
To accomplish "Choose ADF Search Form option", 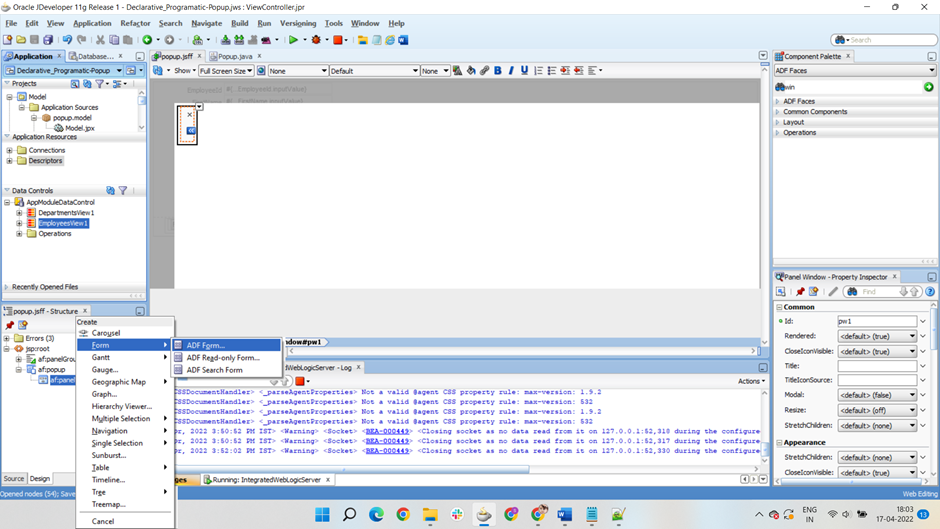I will pyautogui.click(x=227, y=370).
